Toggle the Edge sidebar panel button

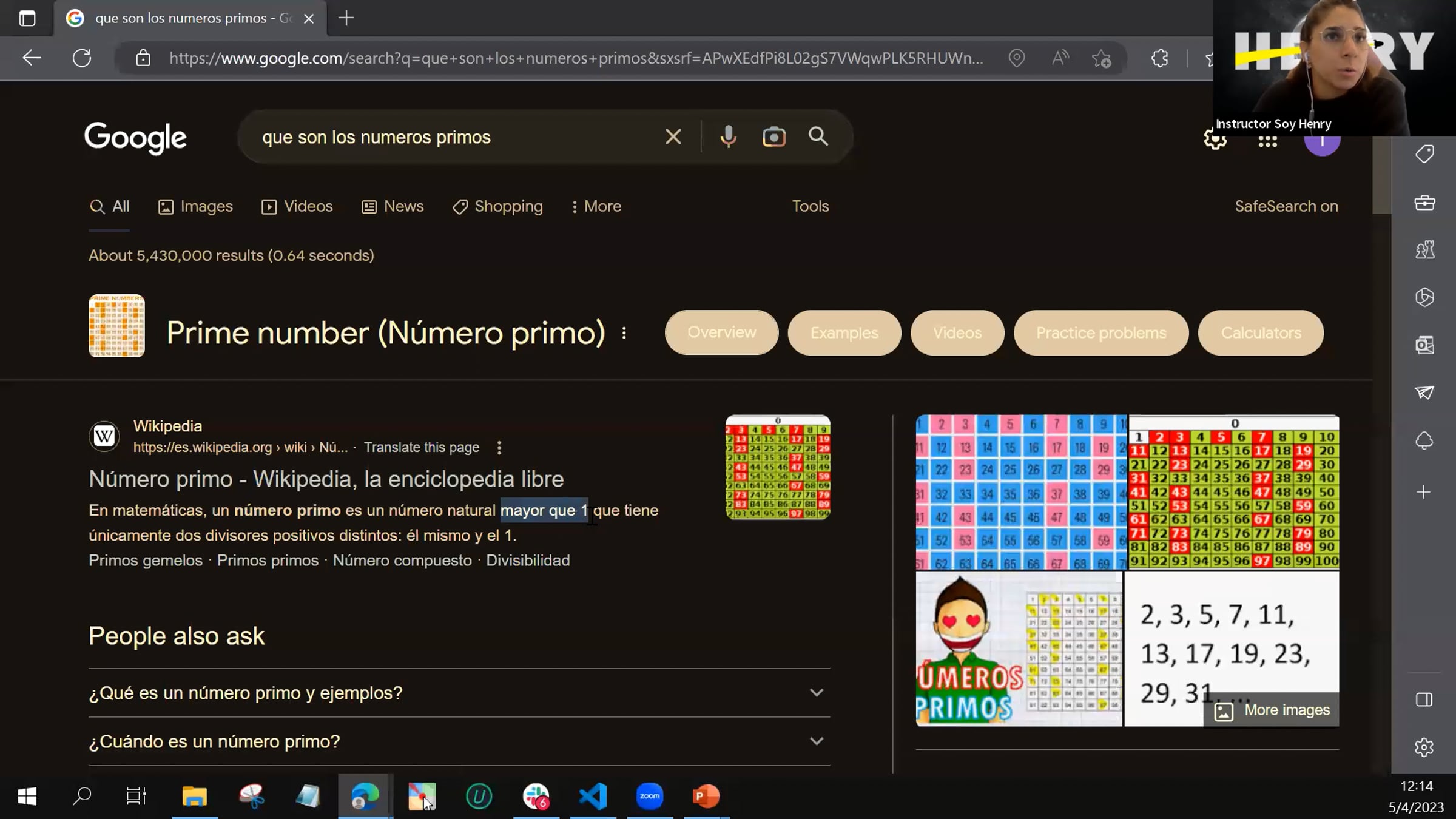tap(1424, 699)
